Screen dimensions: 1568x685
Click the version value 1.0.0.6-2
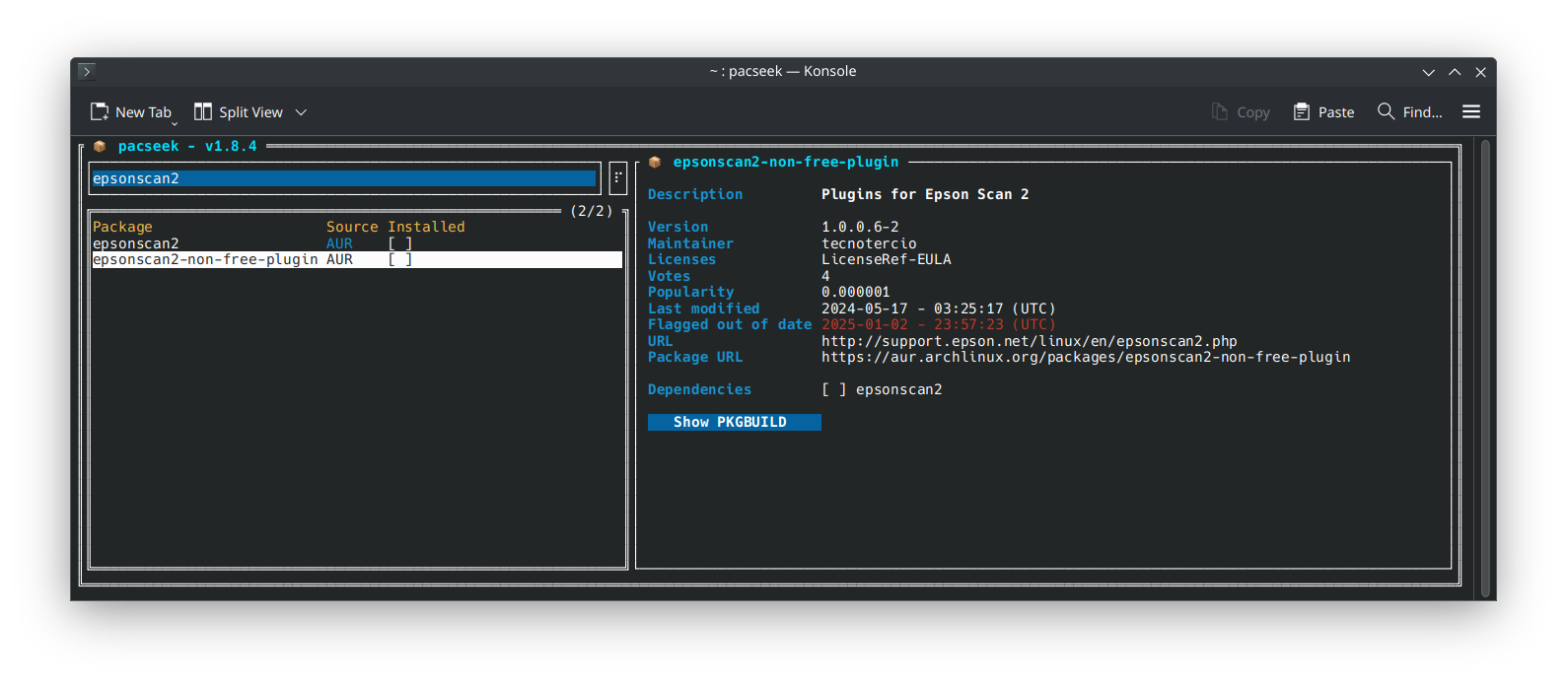[860, 227]
